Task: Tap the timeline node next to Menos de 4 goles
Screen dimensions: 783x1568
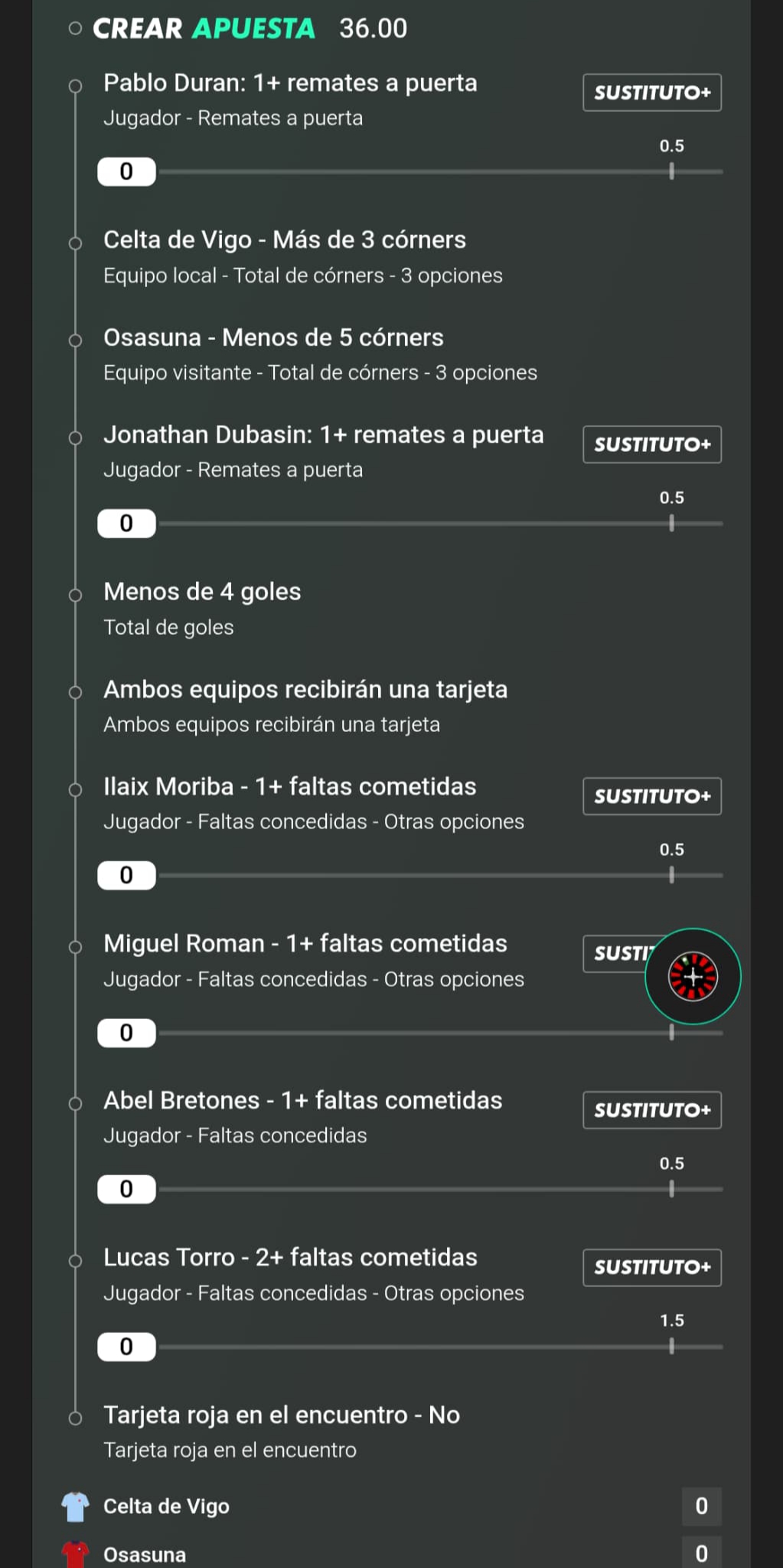Action: coord(75,595)
